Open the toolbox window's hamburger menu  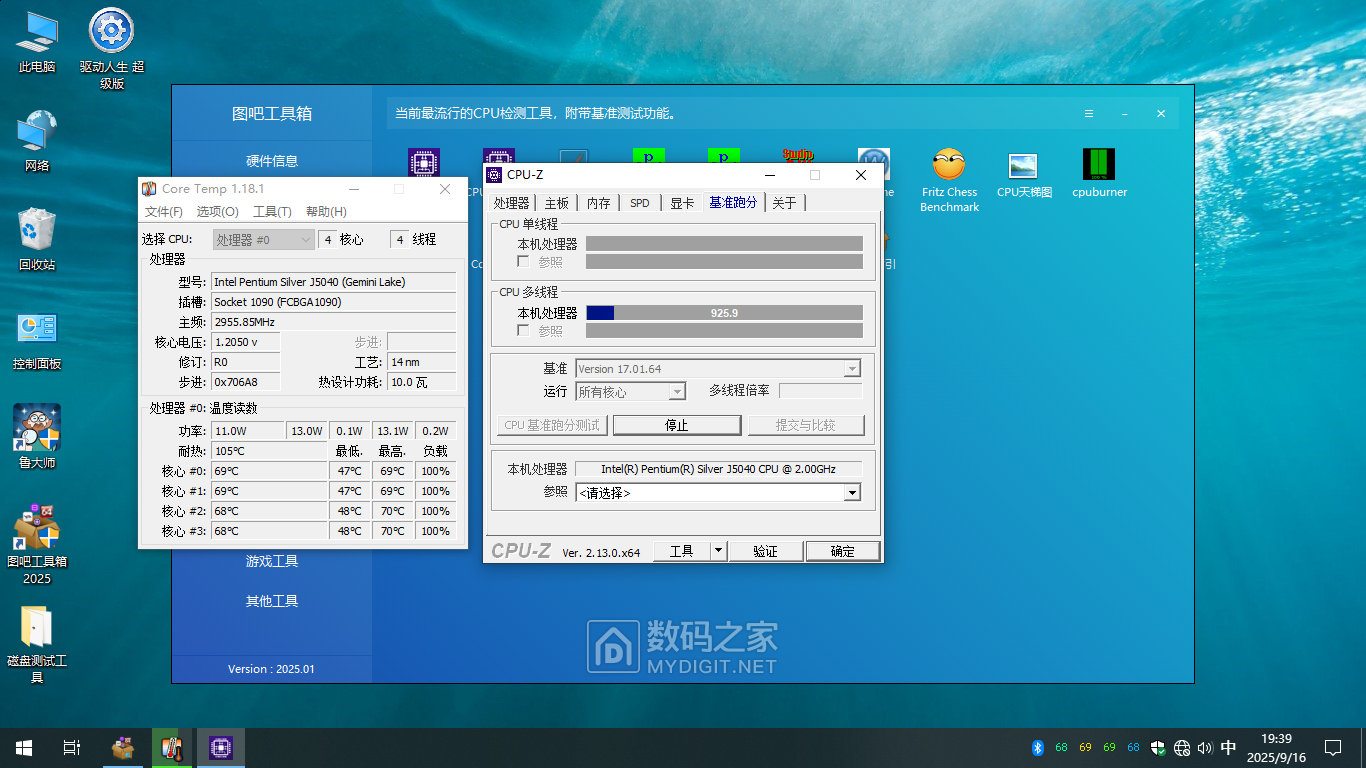[x=1090, y=114]
